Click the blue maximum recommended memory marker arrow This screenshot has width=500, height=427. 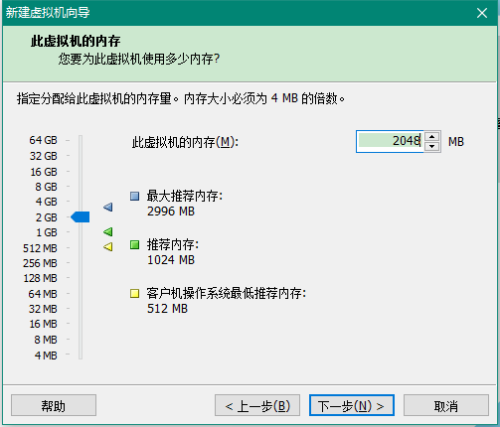coord(108,207)
